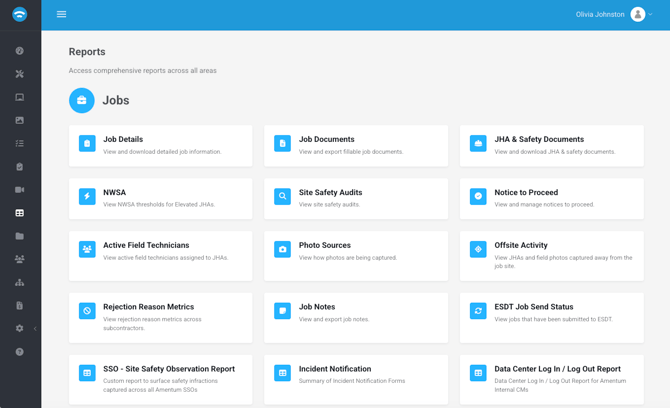Open the Incident Notification report card
The width and height of the screenshot is (670, 408).
coord(356,379)
